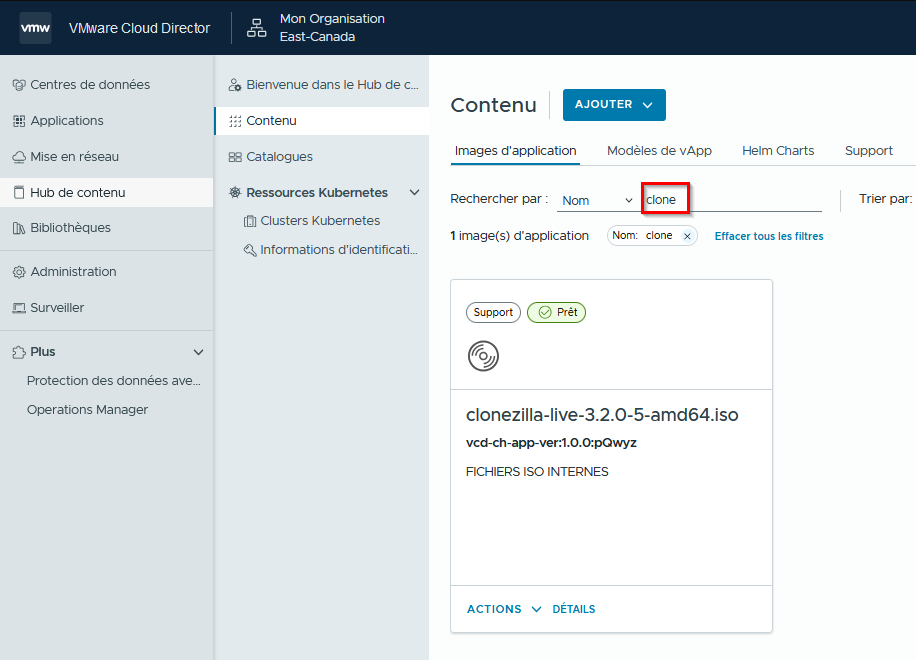Click the Administration gear icon

coord(19,272)
